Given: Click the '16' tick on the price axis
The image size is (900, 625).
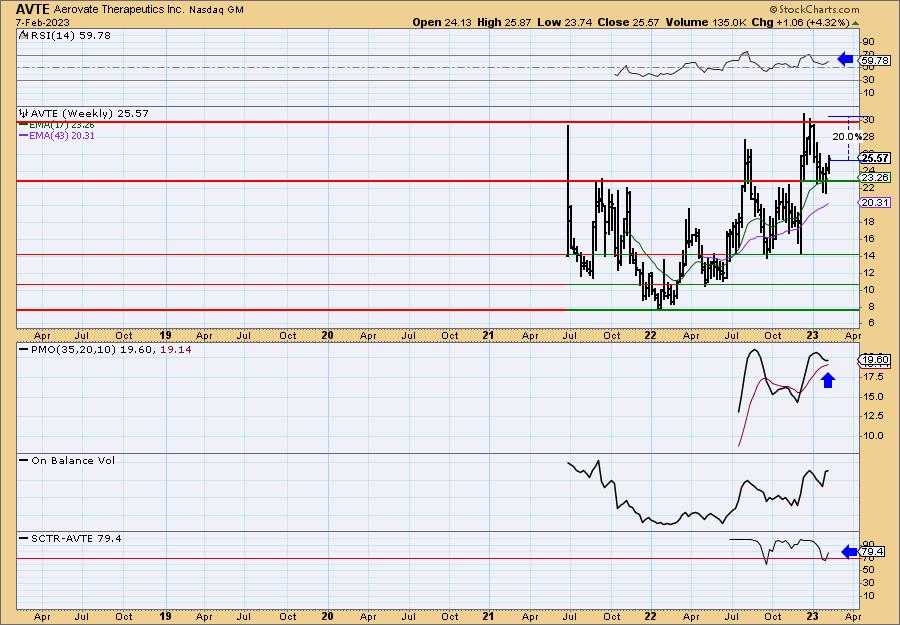Looking at the screenshot, I should coord(868,239).
